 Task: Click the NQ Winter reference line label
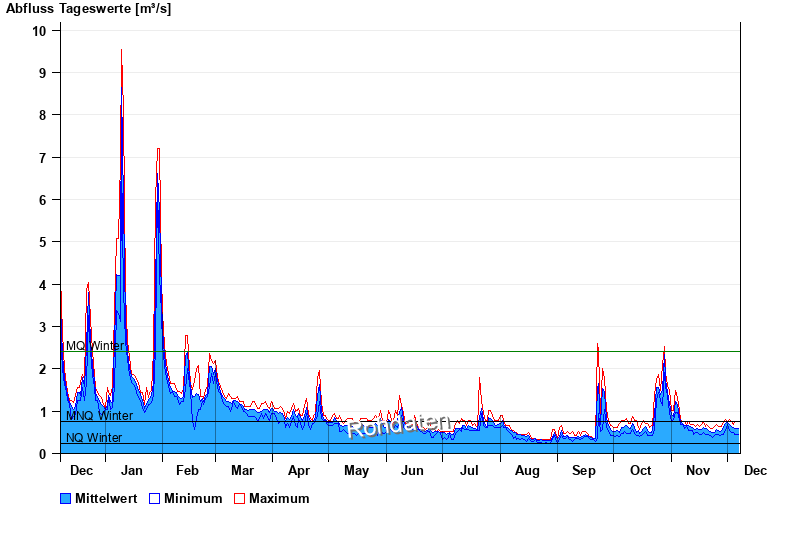coord(94,438)
